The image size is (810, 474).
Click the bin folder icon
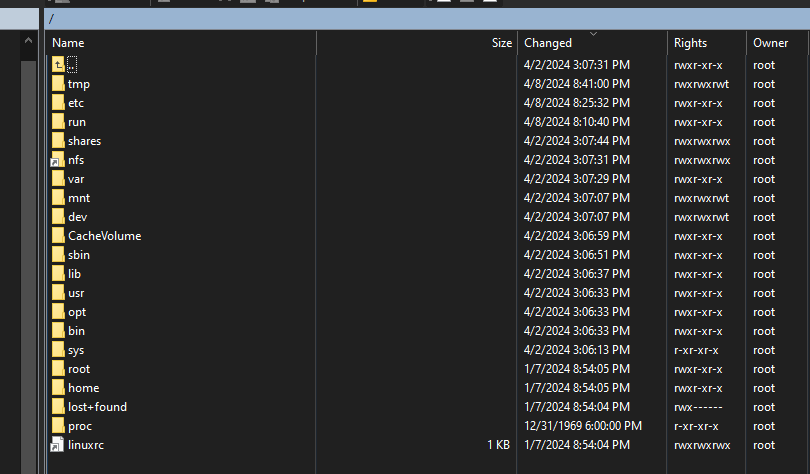pyautogui.click(x=58, y=331)
